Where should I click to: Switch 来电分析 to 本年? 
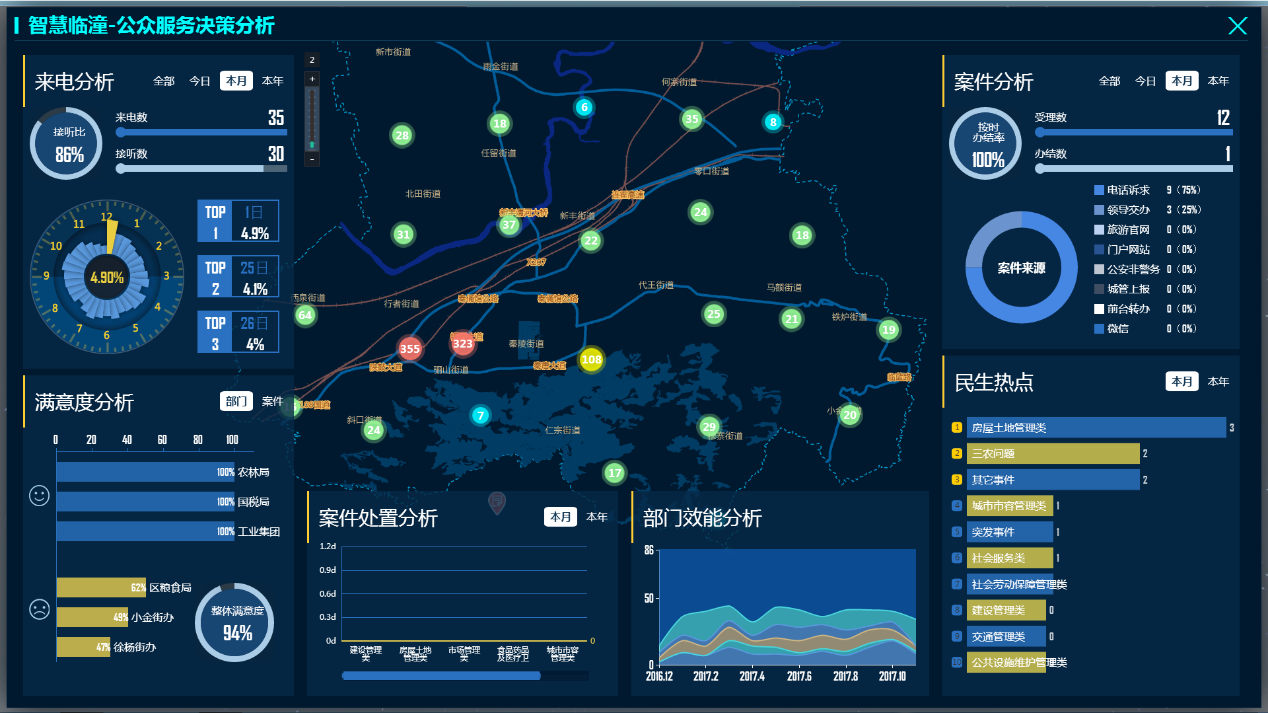[x=272, y=81]
